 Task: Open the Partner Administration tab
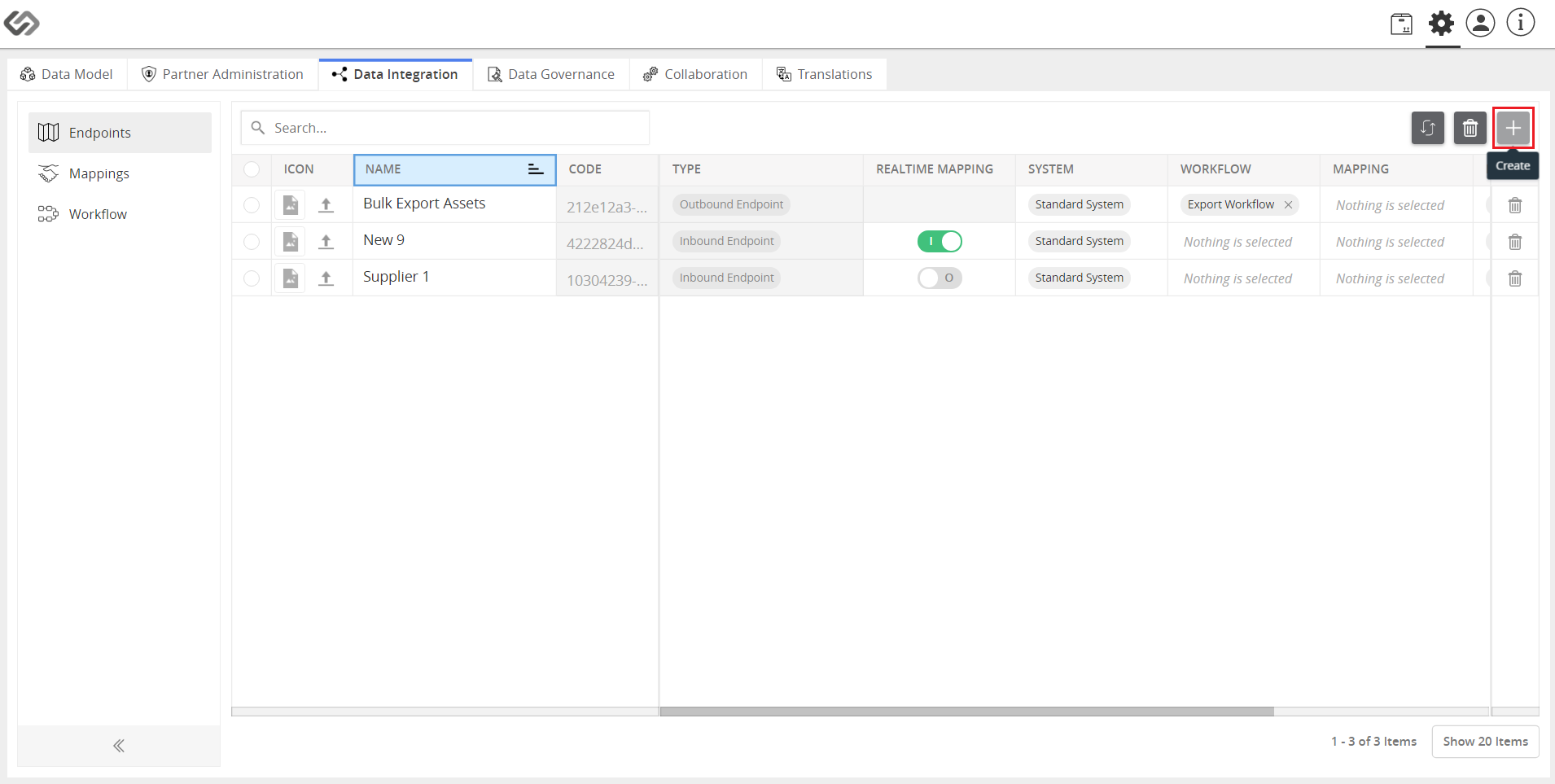(222, 74)
